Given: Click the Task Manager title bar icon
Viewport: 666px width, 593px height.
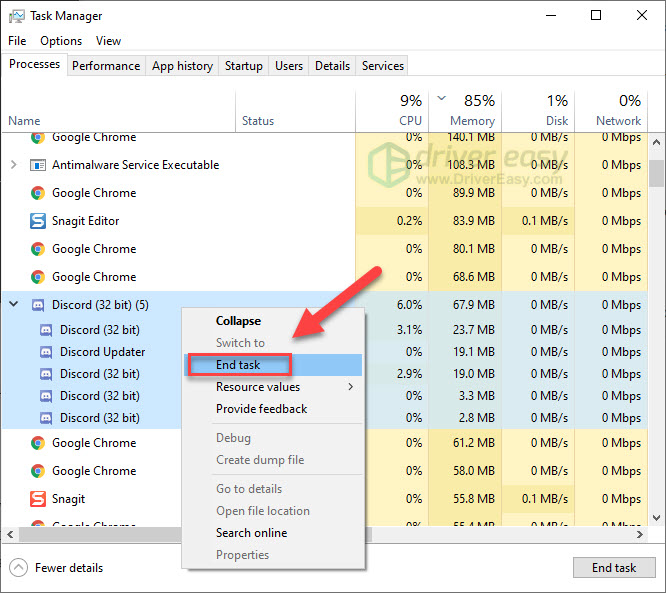Looking at the screenshot, I should tap(16, 16).
